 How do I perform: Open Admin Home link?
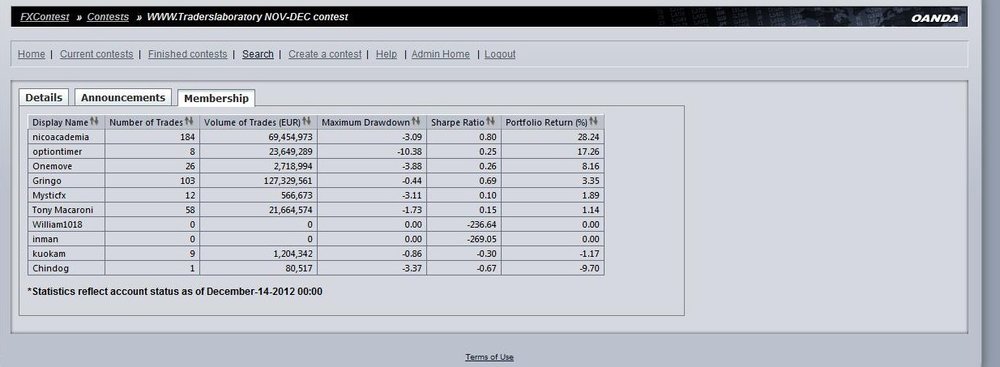pyautogui.click(x=441, y=54)
